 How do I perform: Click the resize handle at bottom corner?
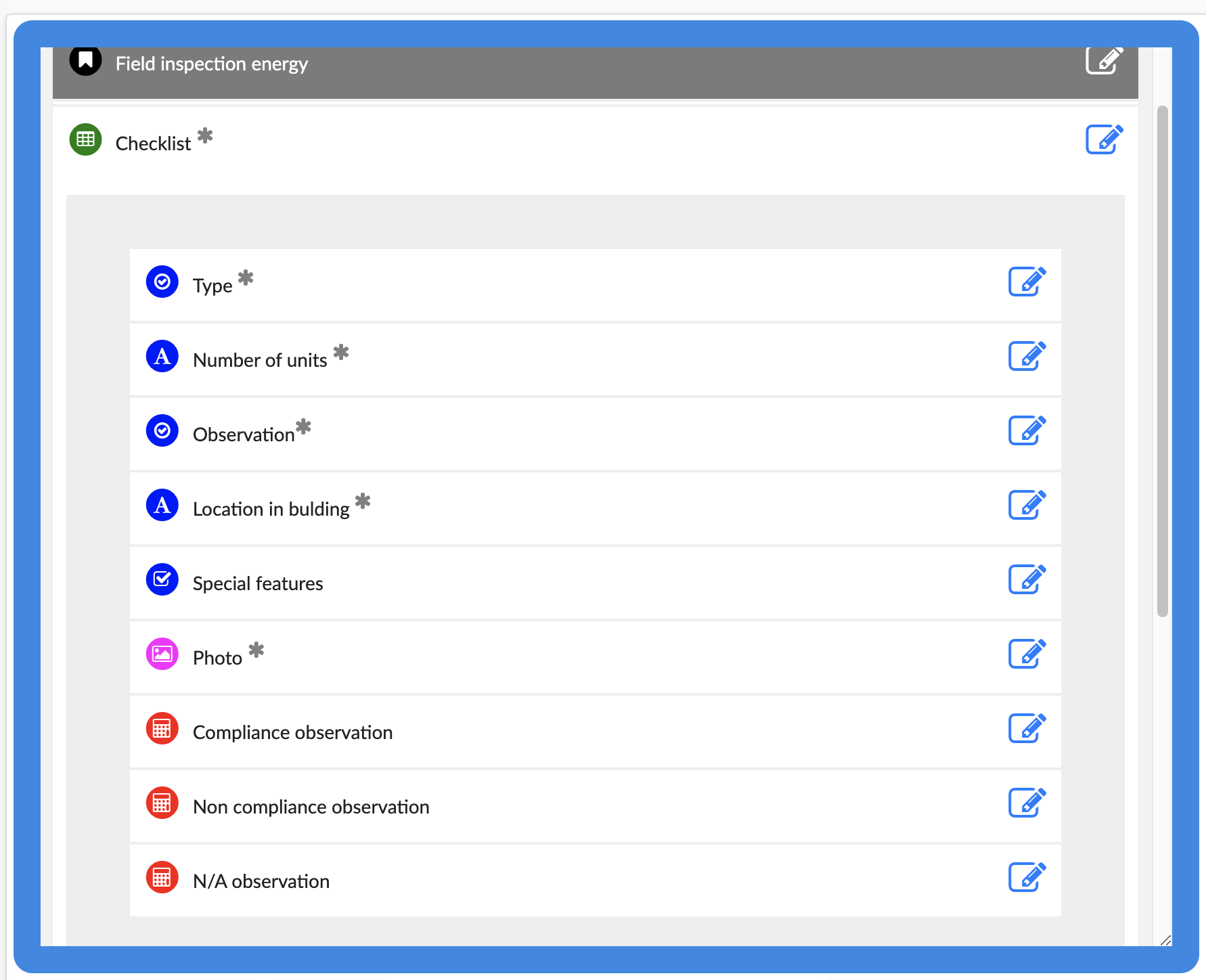pyautogui.click(x=1165, y=940)
